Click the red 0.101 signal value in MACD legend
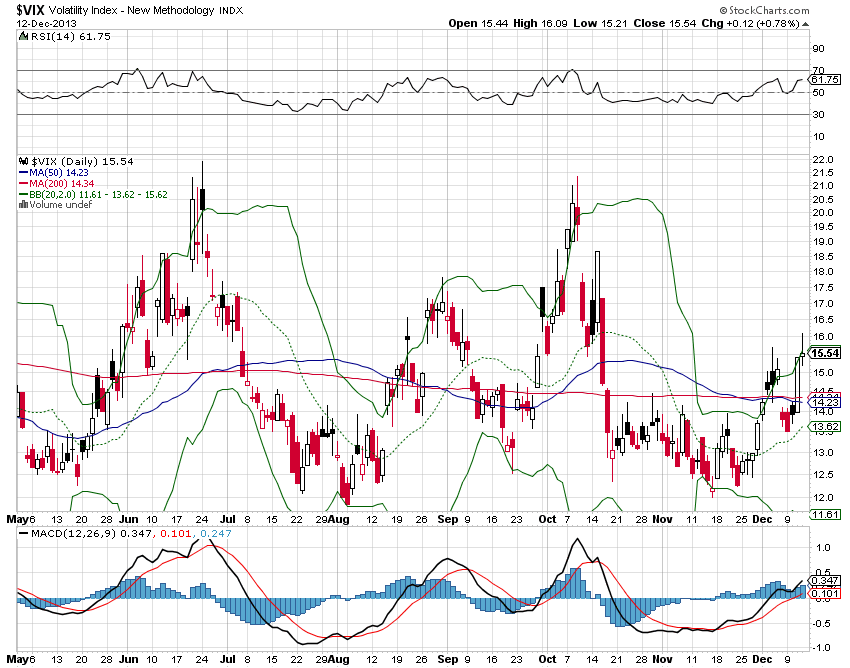The width and height of the screenshot is (850, 668). [175, 534]
